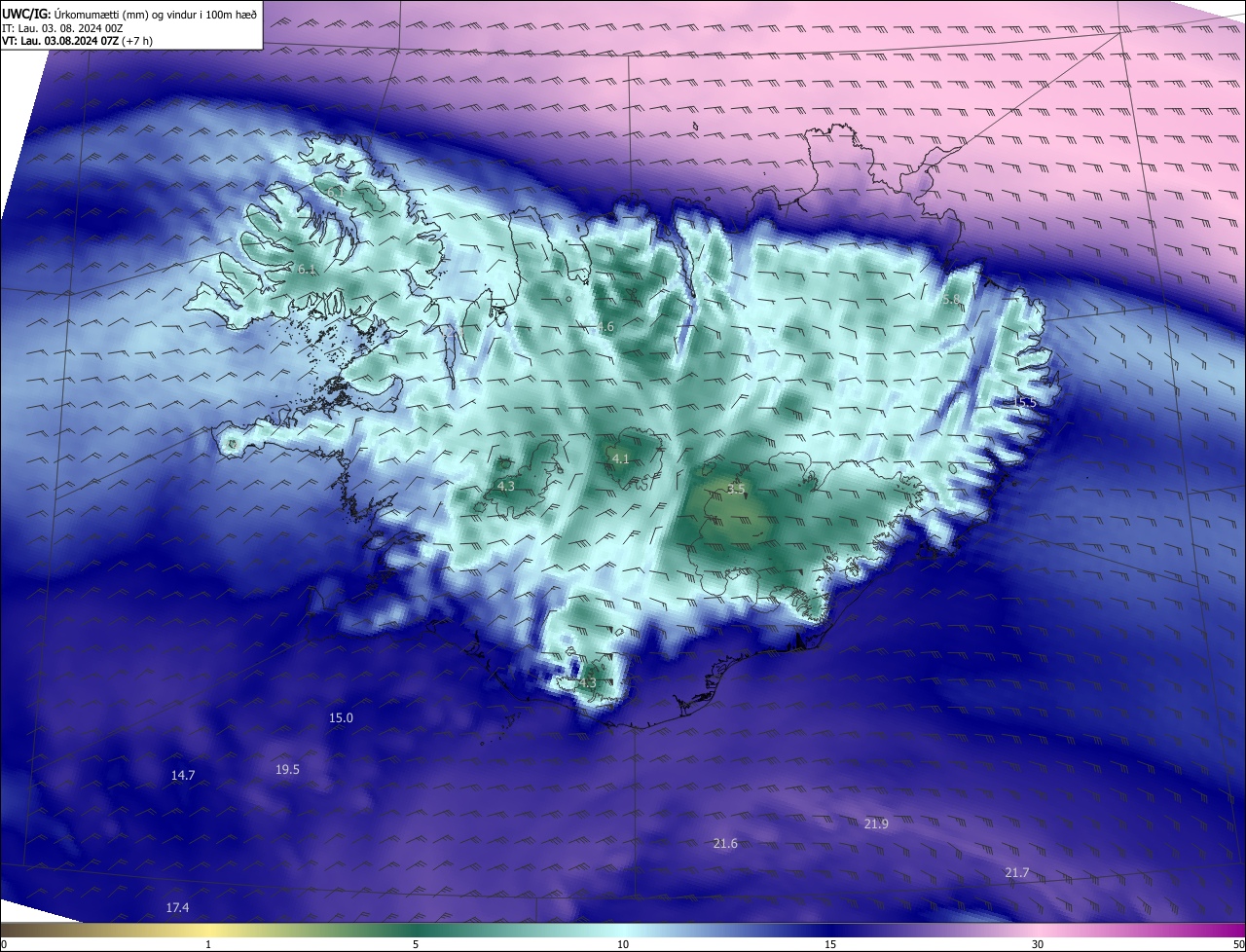Viewport: 1246px width, 952px height.
Task: Click the 21.6 value over the ocean
Action: [725, 843]
